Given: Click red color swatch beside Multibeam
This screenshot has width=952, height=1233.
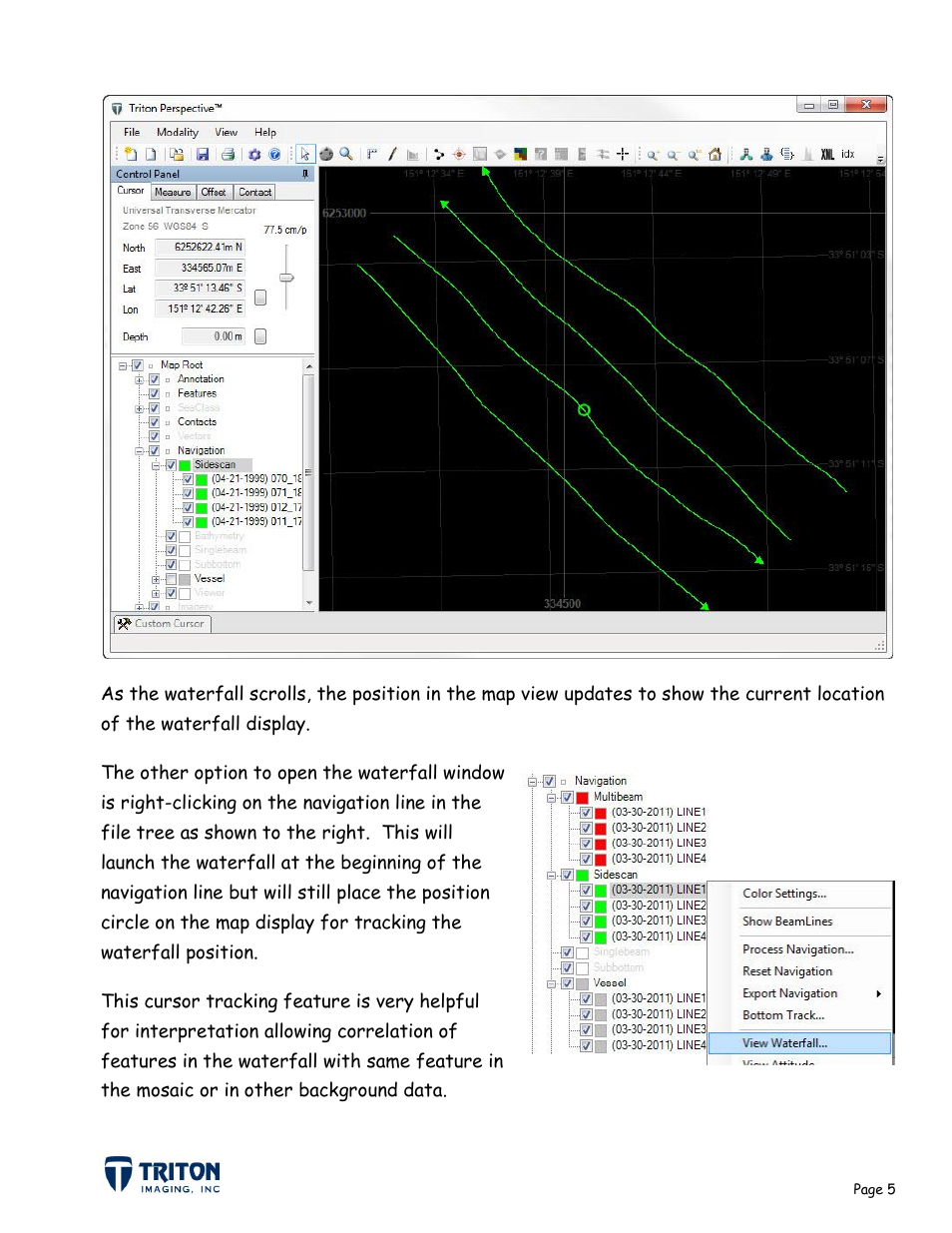Looking at the screenshot, I should [x=582, y=798].
